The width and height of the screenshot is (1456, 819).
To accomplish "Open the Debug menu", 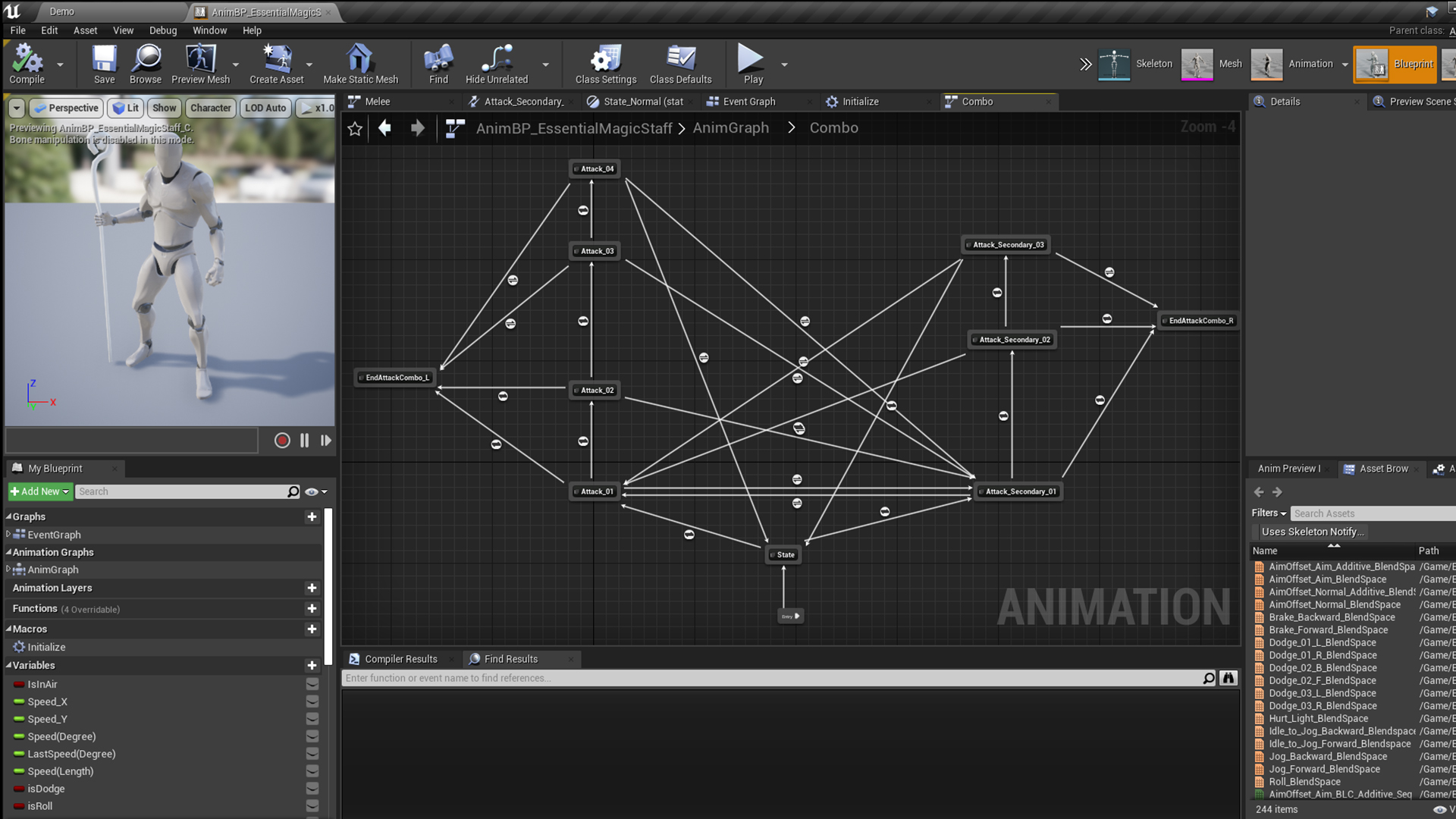I will click(162, 30).
